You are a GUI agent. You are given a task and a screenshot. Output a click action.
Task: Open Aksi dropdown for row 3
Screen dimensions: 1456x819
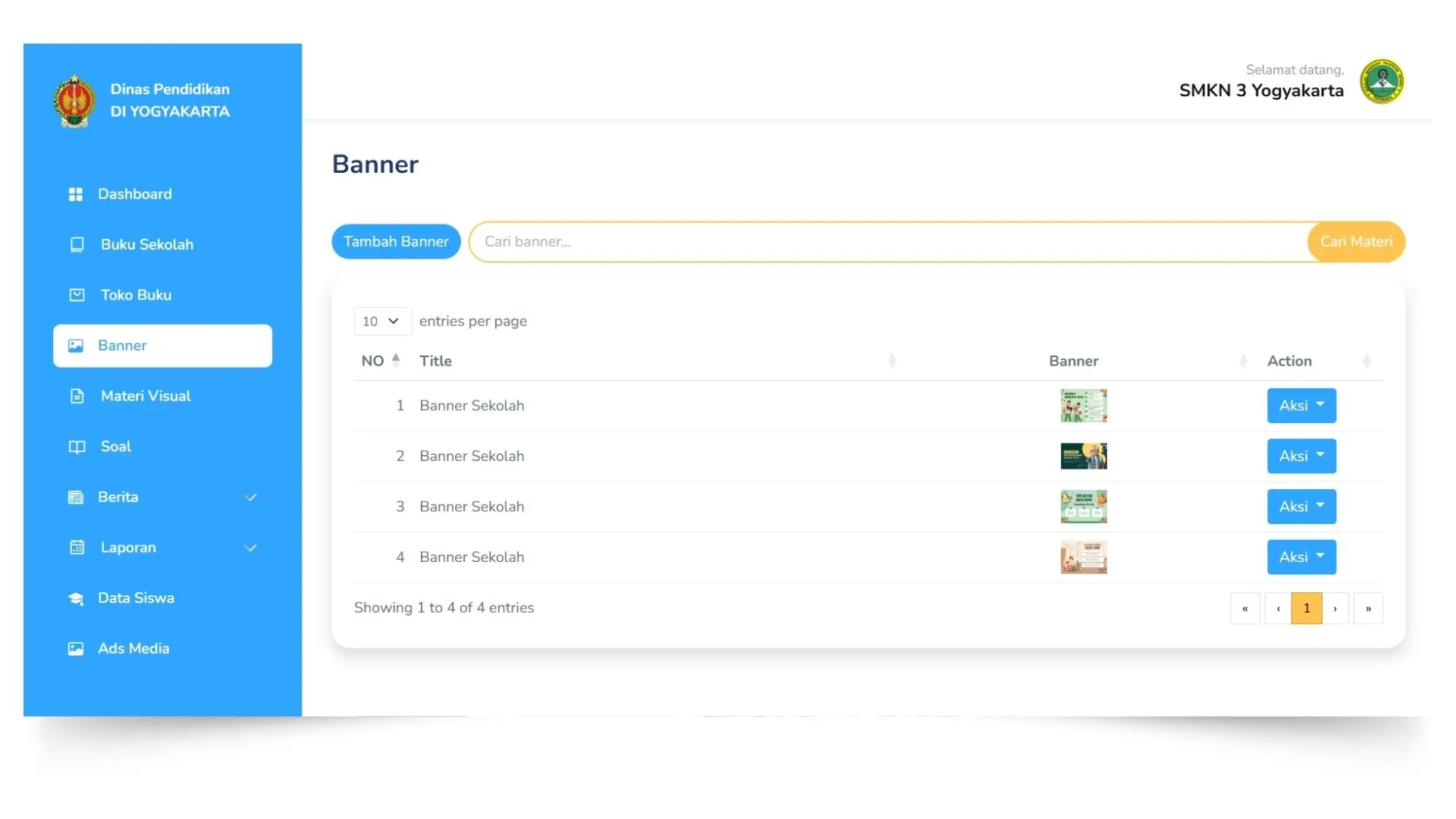1301,507
